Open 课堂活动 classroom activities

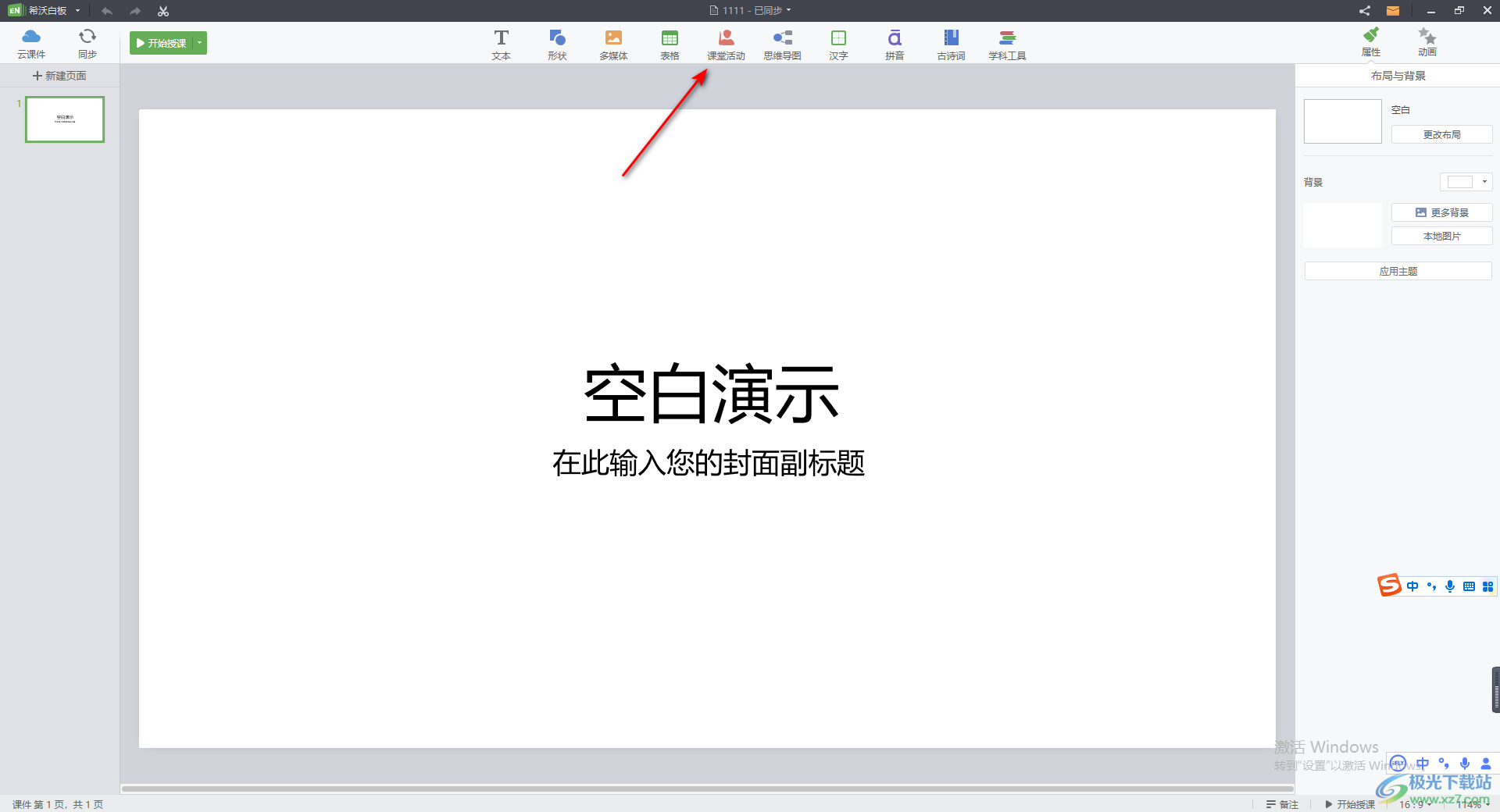coord(726,45)
